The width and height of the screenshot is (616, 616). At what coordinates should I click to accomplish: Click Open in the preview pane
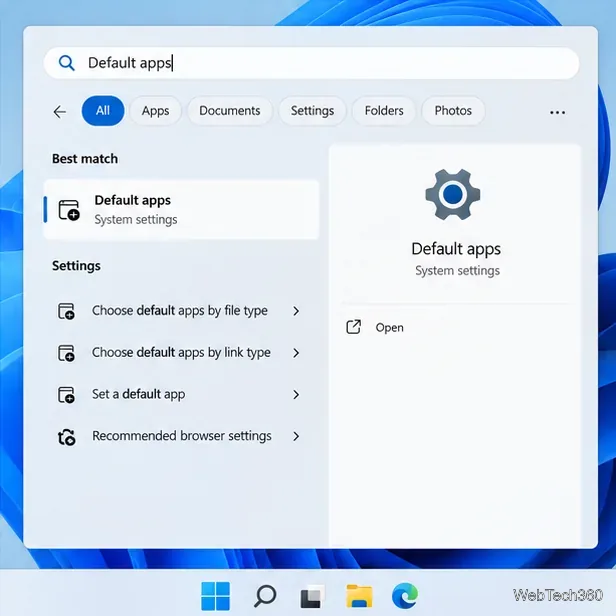(389, 328)
